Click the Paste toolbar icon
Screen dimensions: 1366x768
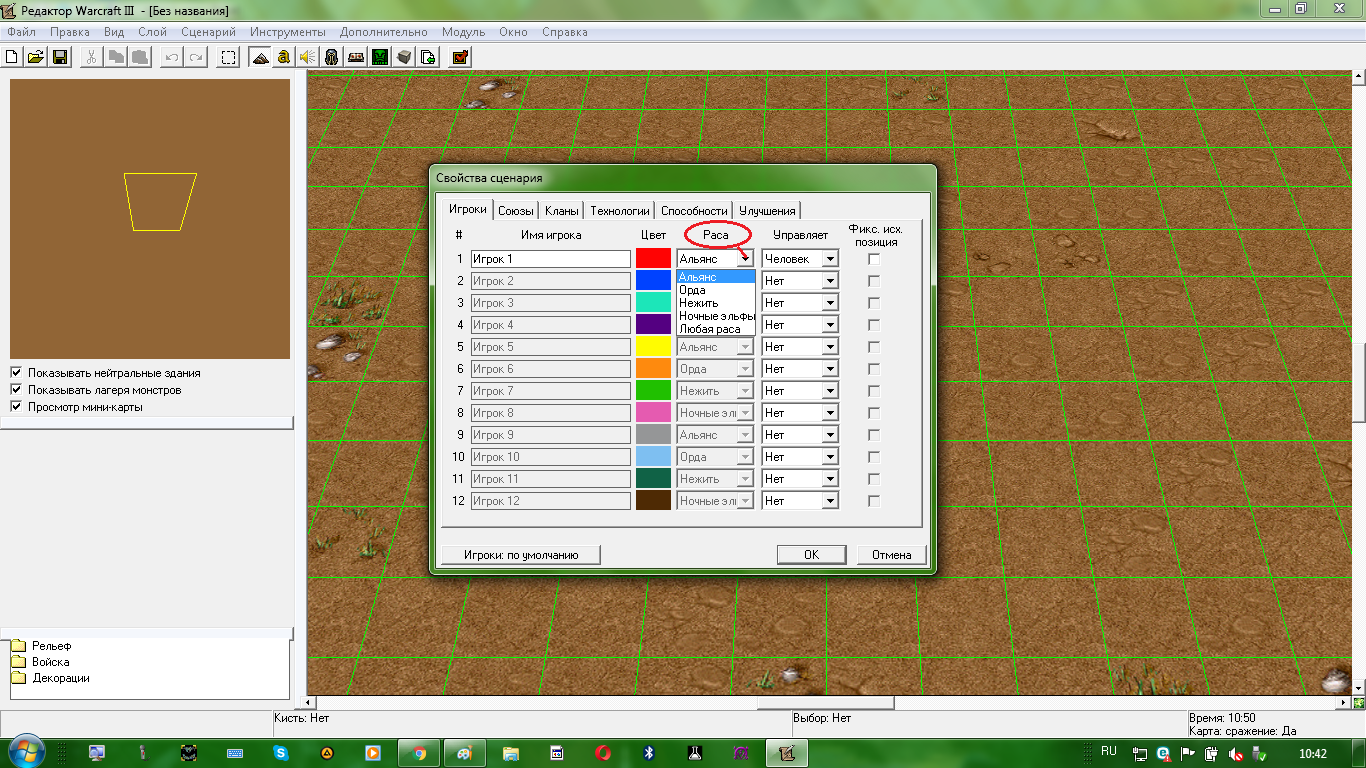pyautogui.click(x=140, y=57)
